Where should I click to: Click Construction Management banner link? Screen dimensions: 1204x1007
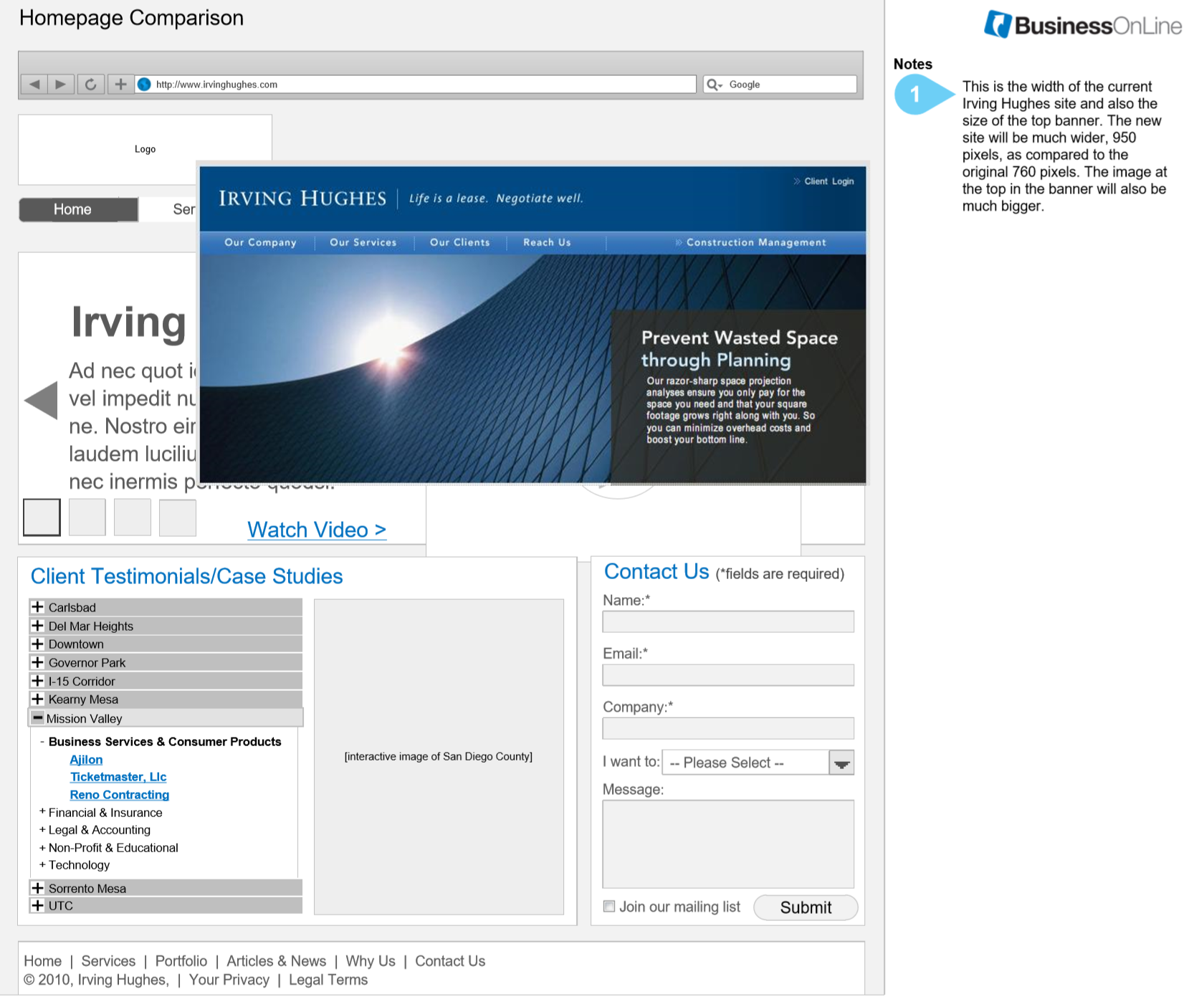coord(750,242)
